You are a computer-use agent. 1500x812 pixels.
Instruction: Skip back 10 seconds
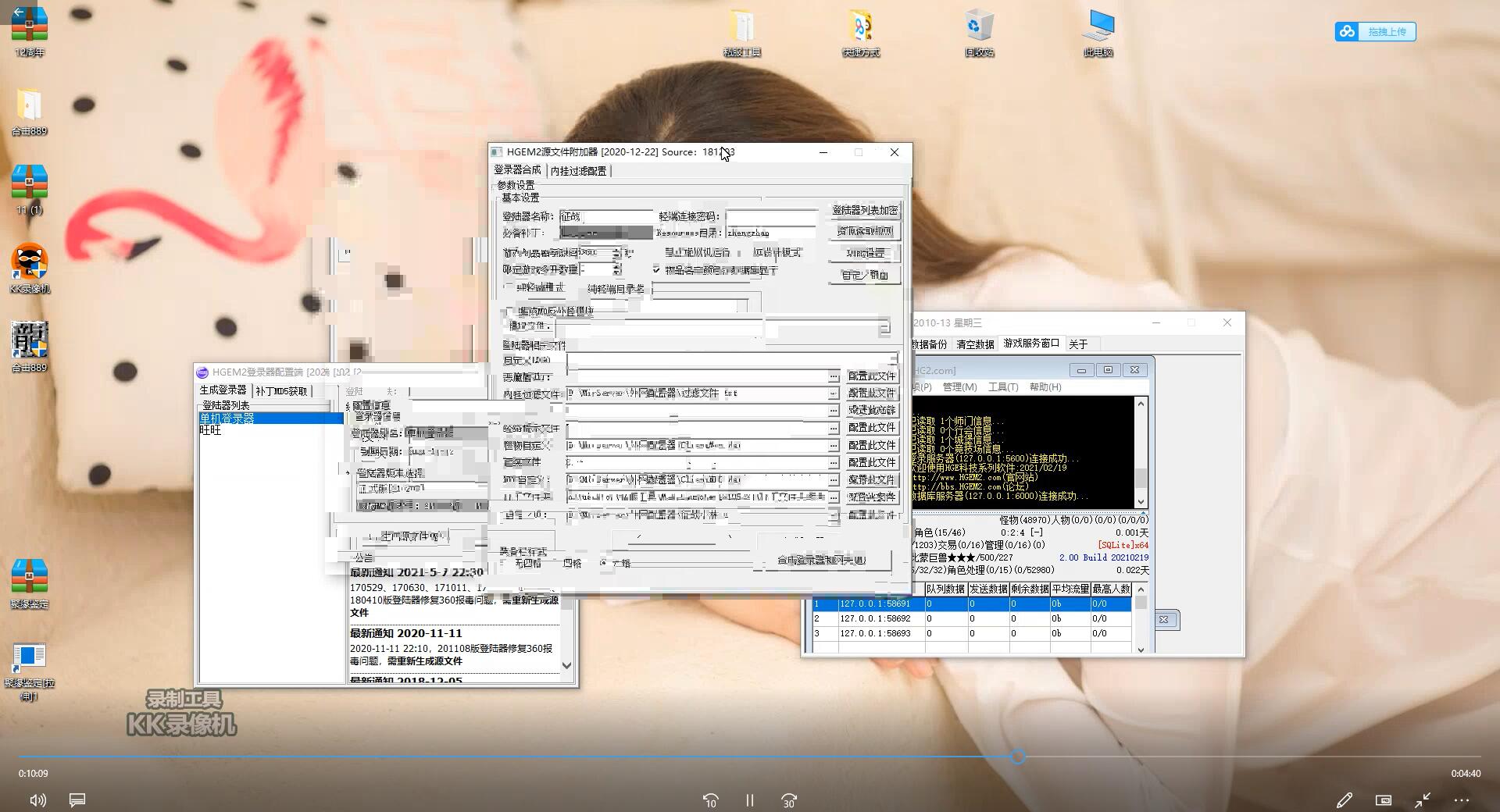tap(710, 800)
